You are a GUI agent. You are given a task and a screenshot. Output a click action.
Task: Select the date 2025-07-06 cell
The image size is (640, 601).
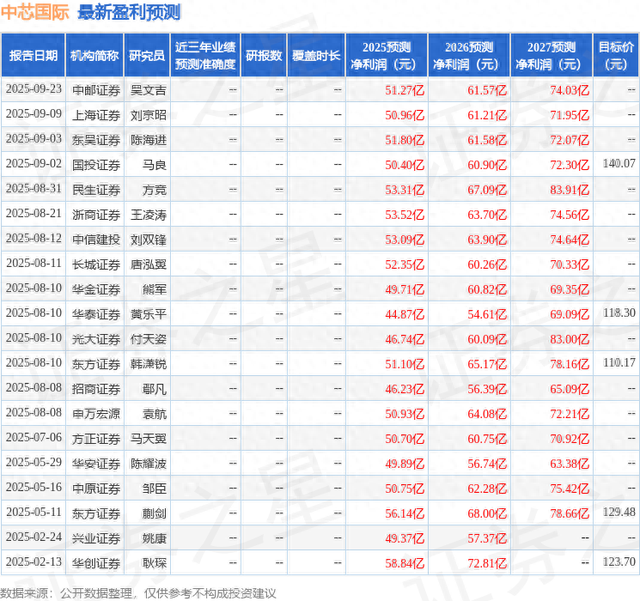point(33,438)
